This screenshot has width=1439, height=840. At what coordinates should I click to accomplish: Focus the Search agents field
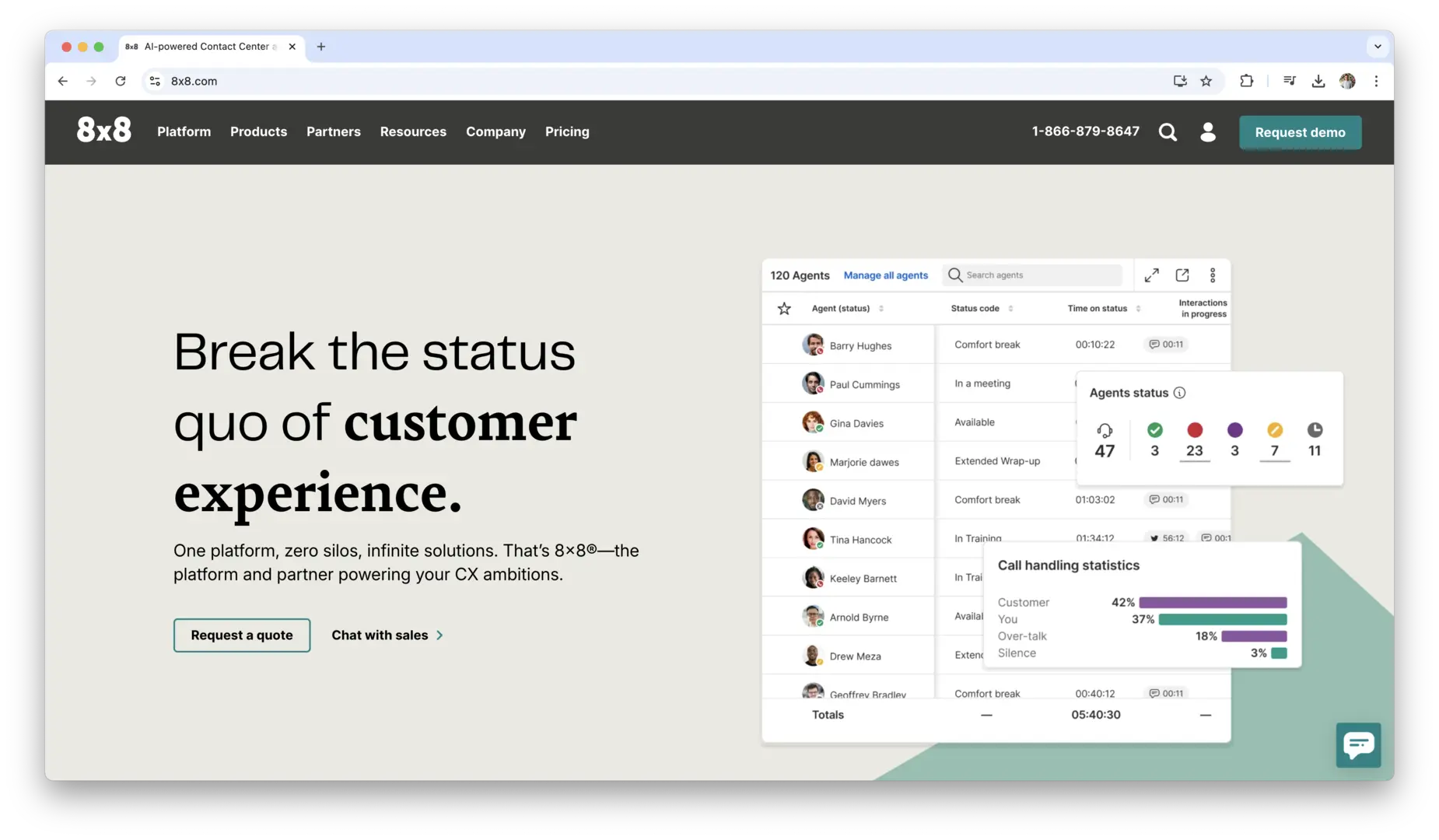click(1033, 275)
